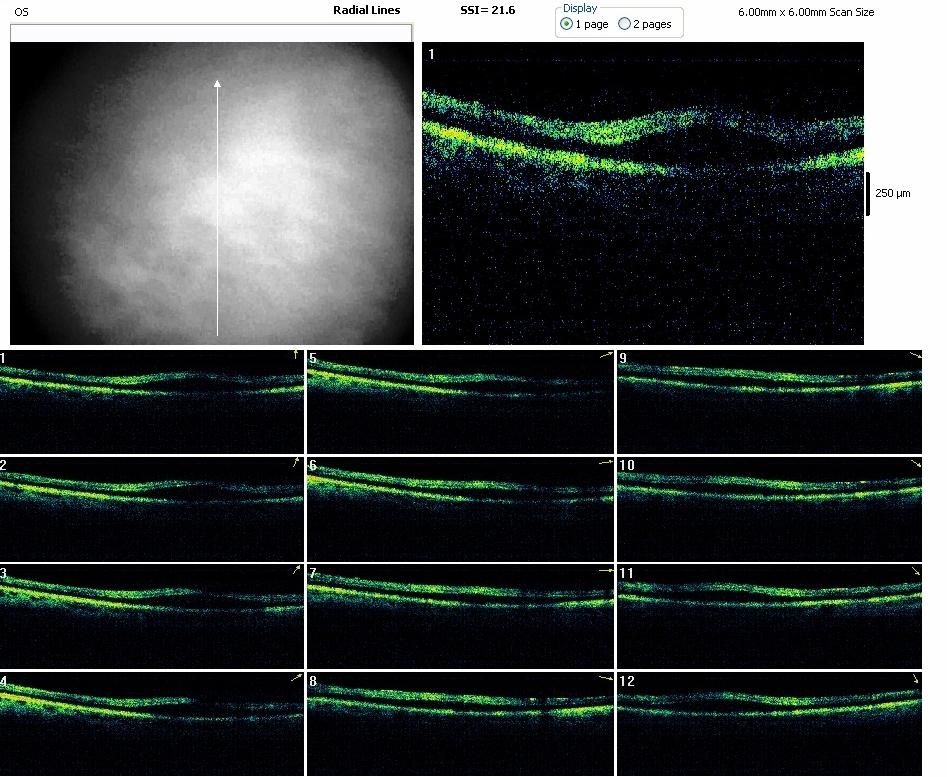
Task: Open radial scan thumbnail number 9
Action: [768, 401]
